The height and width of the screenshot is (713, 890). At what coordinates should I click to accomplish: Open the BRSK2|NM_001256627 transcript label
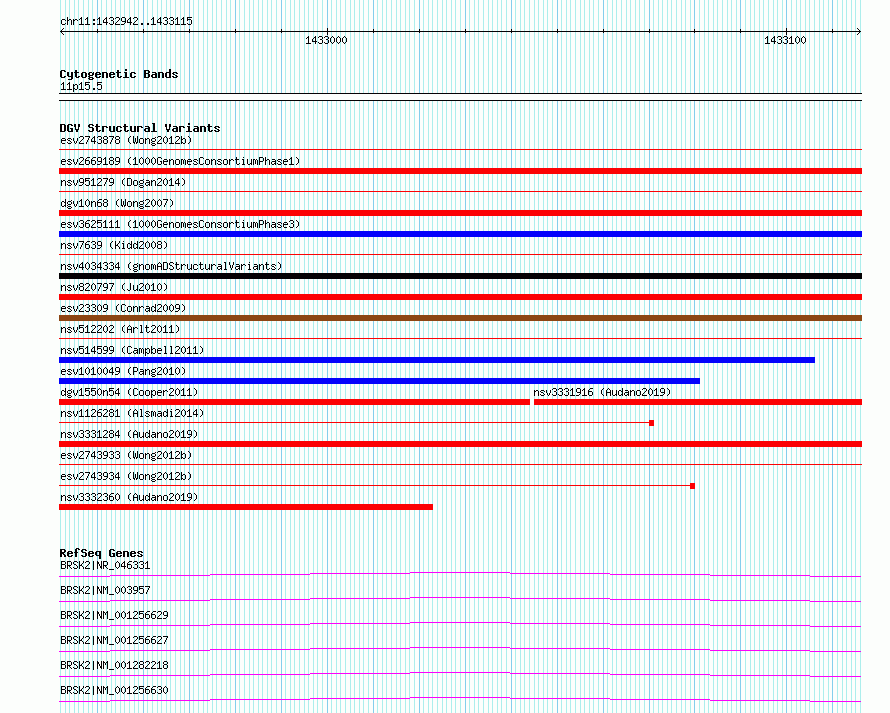(x=114, y=640)
